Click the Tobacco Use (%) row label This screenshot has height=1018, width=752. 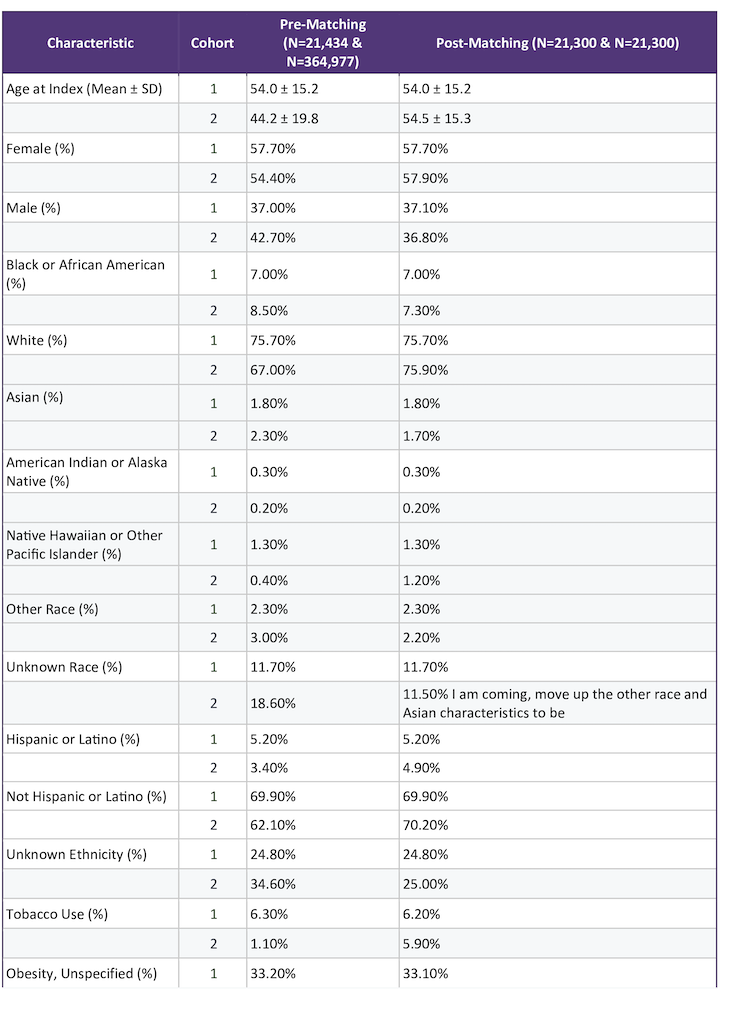pos(56,914)
